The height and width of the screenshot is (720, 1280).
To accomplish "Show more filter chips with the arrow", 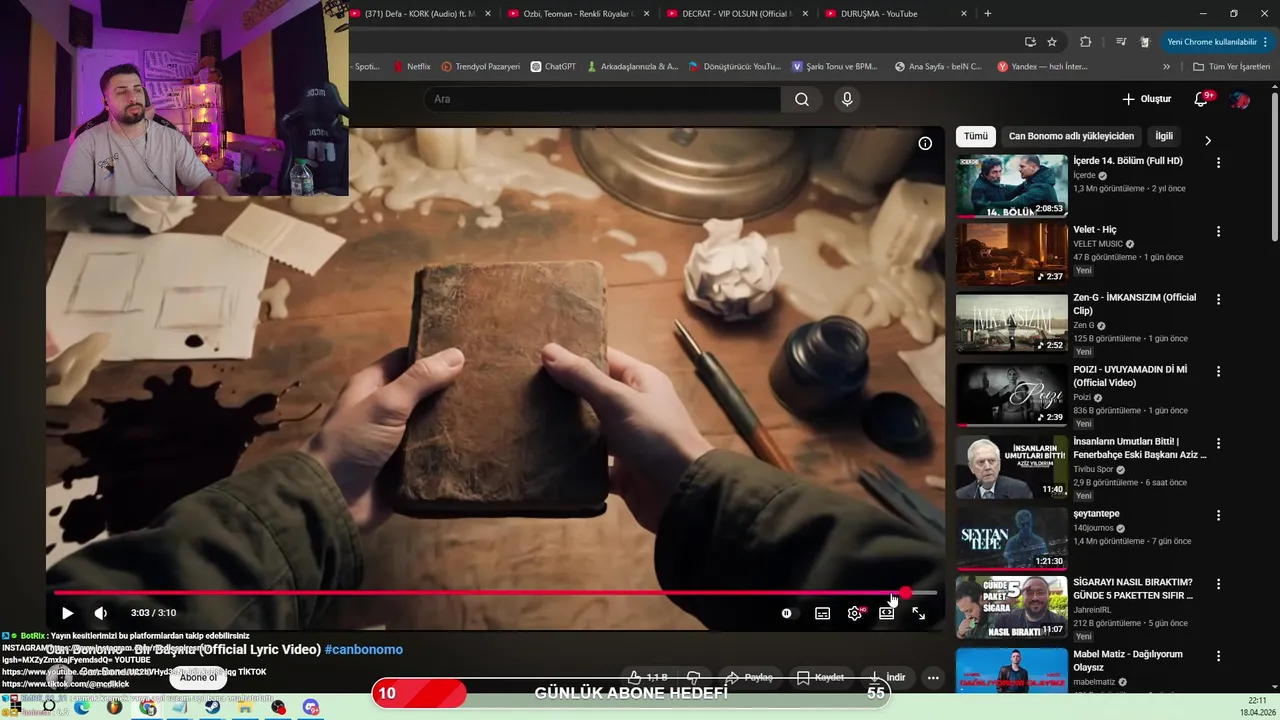I will pos(1207,141).
